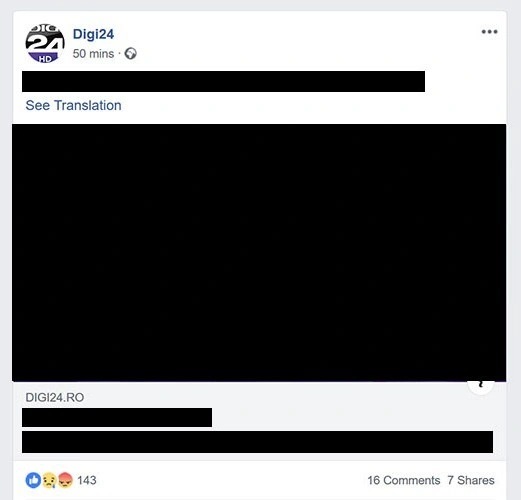Click the See Translation link
This screenshot has width=521, height=500.
click(73, 105)
